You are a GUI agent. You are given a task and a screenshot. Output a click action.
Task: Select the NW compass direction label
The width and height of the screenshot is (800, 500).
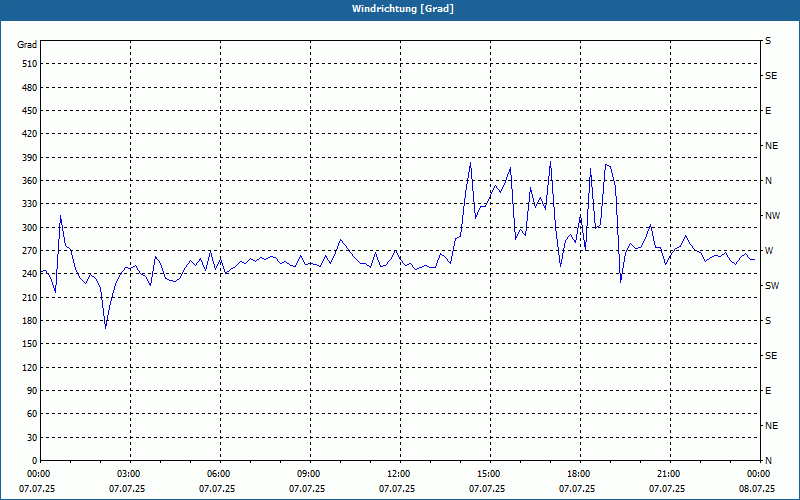pyautogui.click(x=772, y=216)
